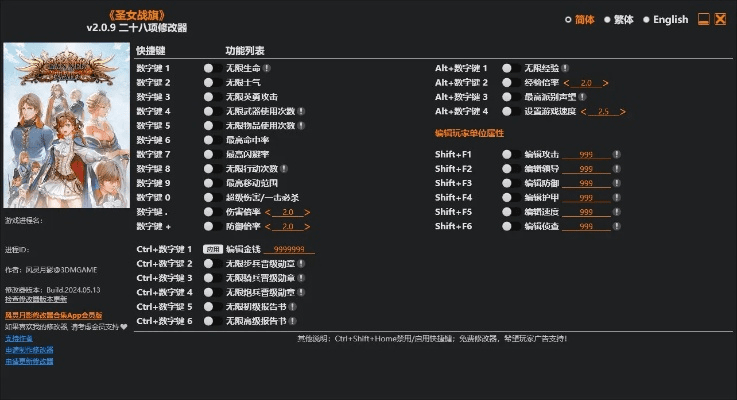Switch language to English
The height and width of the screenshot is (400, 737).
665,19
